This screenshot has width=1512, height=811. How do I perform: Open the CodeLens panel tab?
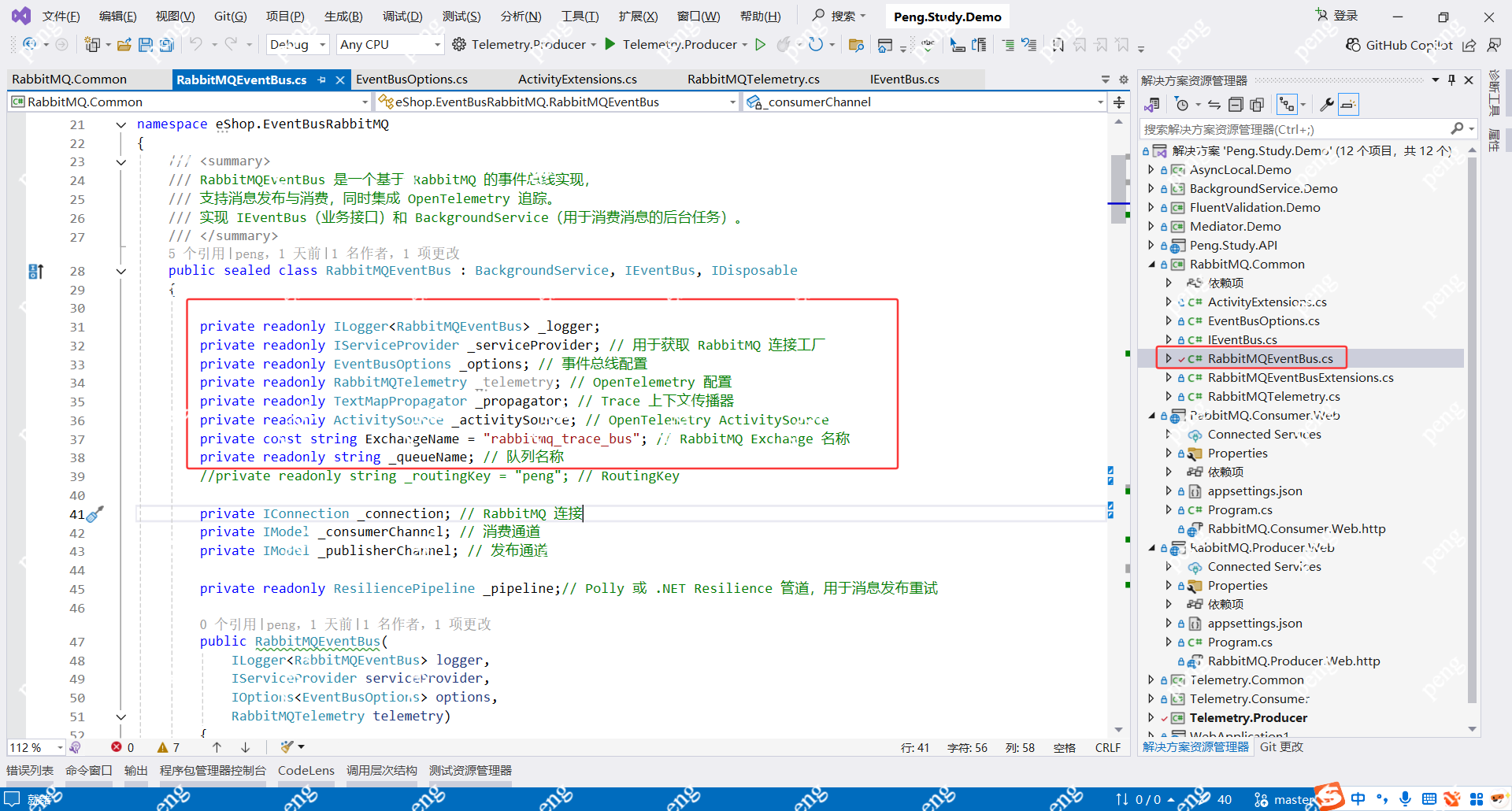(306, 771)
